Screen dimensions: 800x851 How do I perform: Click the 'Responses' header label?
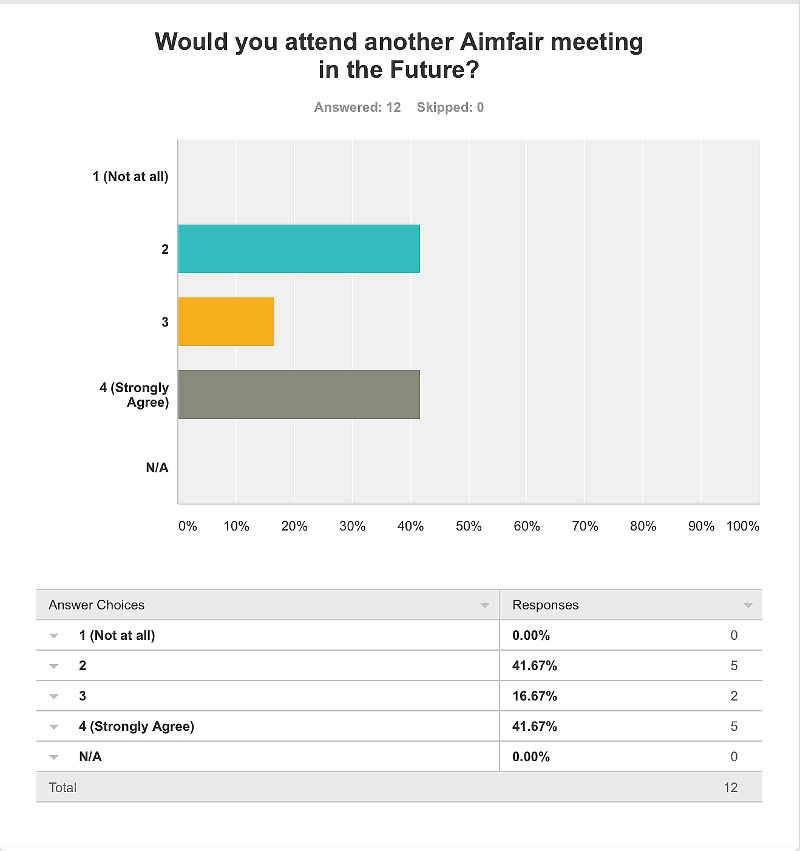point(545,605)
